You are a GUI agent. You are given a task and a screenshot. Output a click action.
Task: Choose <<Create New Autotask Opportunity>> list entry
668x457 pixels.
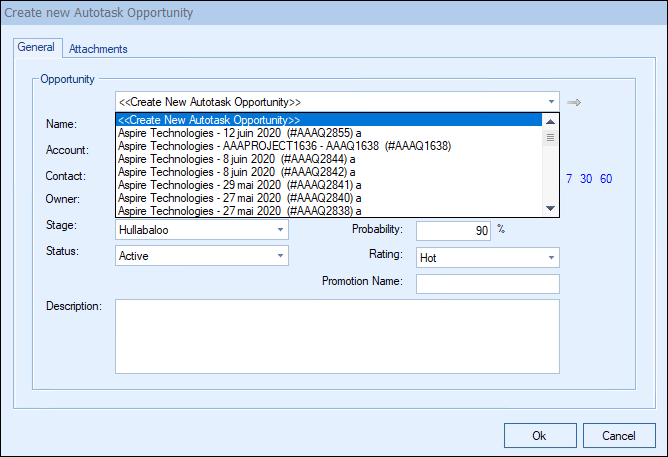(329, 120)
